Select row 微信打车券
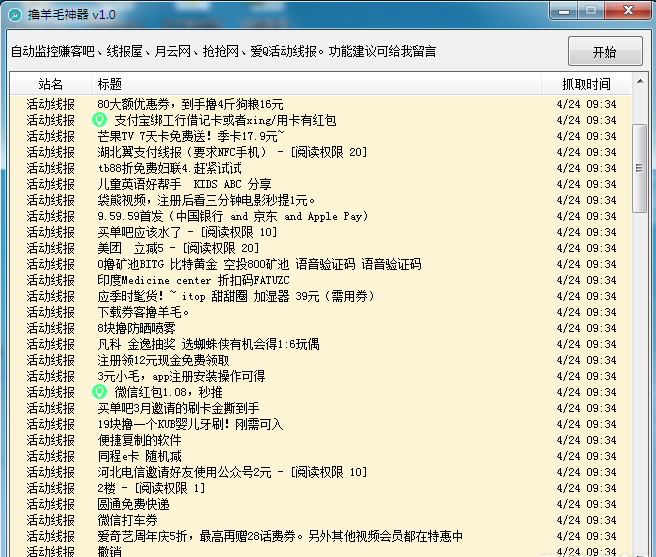656x557 pixels. tap(320, 520)
